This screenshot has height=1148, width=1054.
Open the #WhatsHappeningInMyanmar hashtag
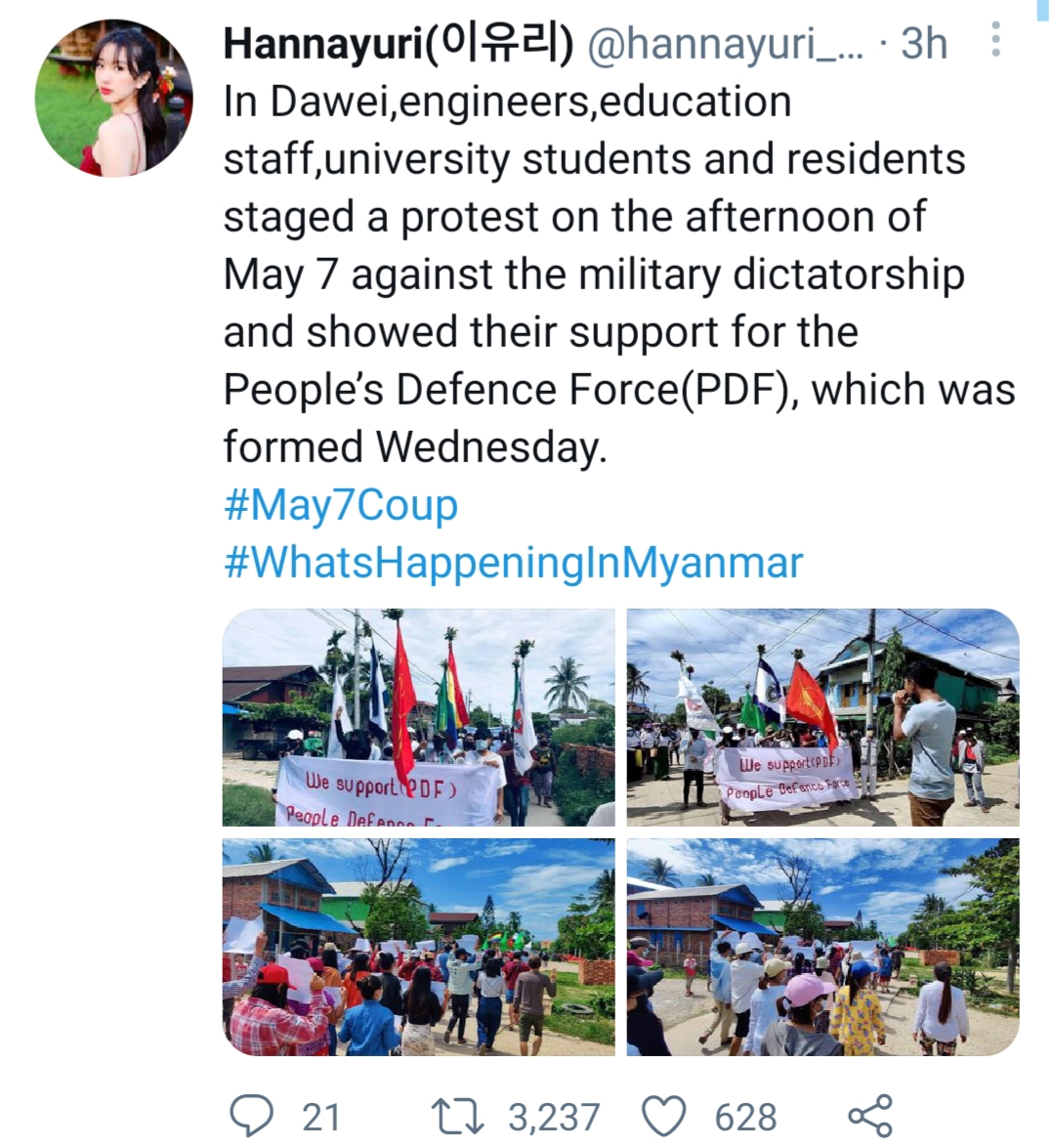point(514,563)
